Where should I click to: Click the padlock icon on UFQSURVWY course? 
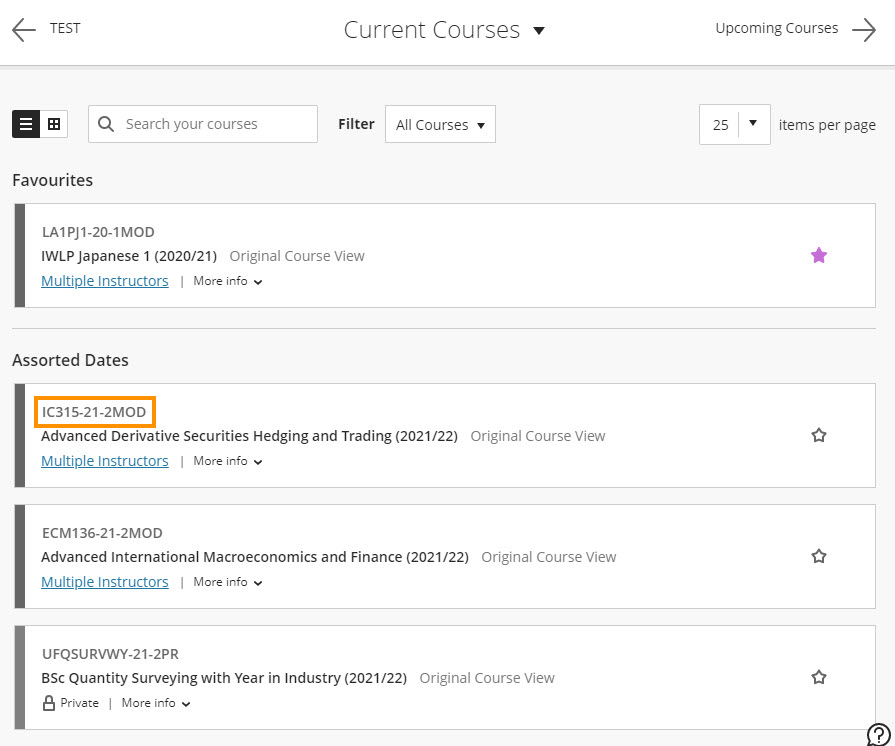click(48, 703)
